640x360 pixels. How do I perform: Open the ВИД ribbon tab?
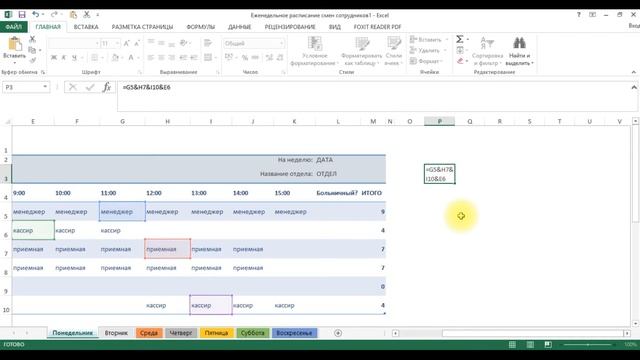coord(335,27)
